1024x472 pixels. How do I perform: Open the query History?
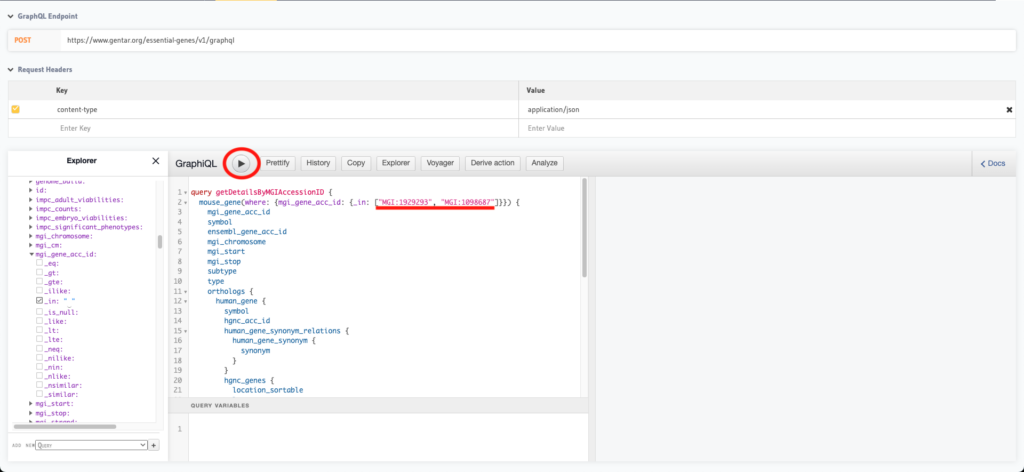tap(318, 163)
